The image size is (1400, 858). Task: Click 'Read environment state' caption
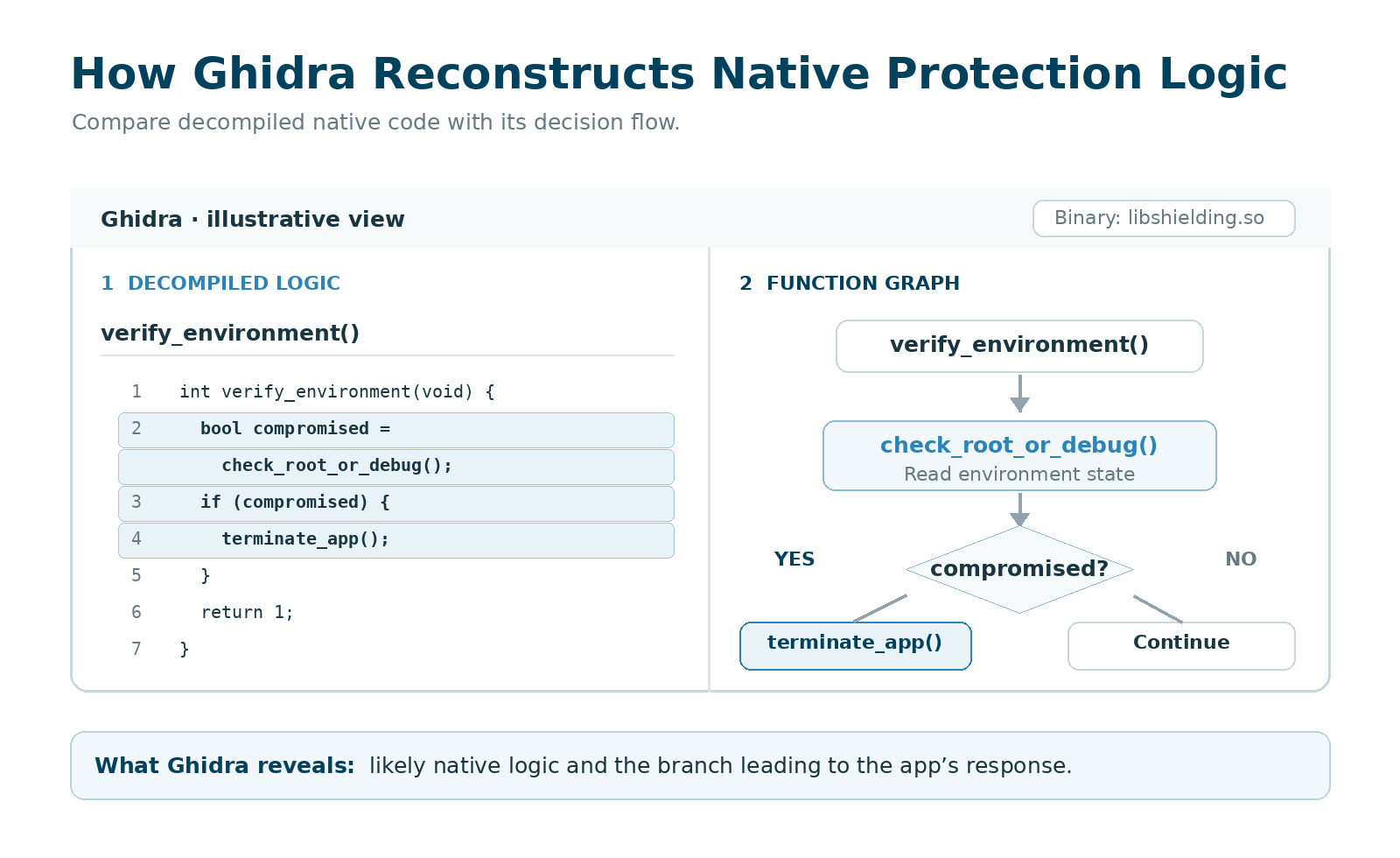(1019, 474)
